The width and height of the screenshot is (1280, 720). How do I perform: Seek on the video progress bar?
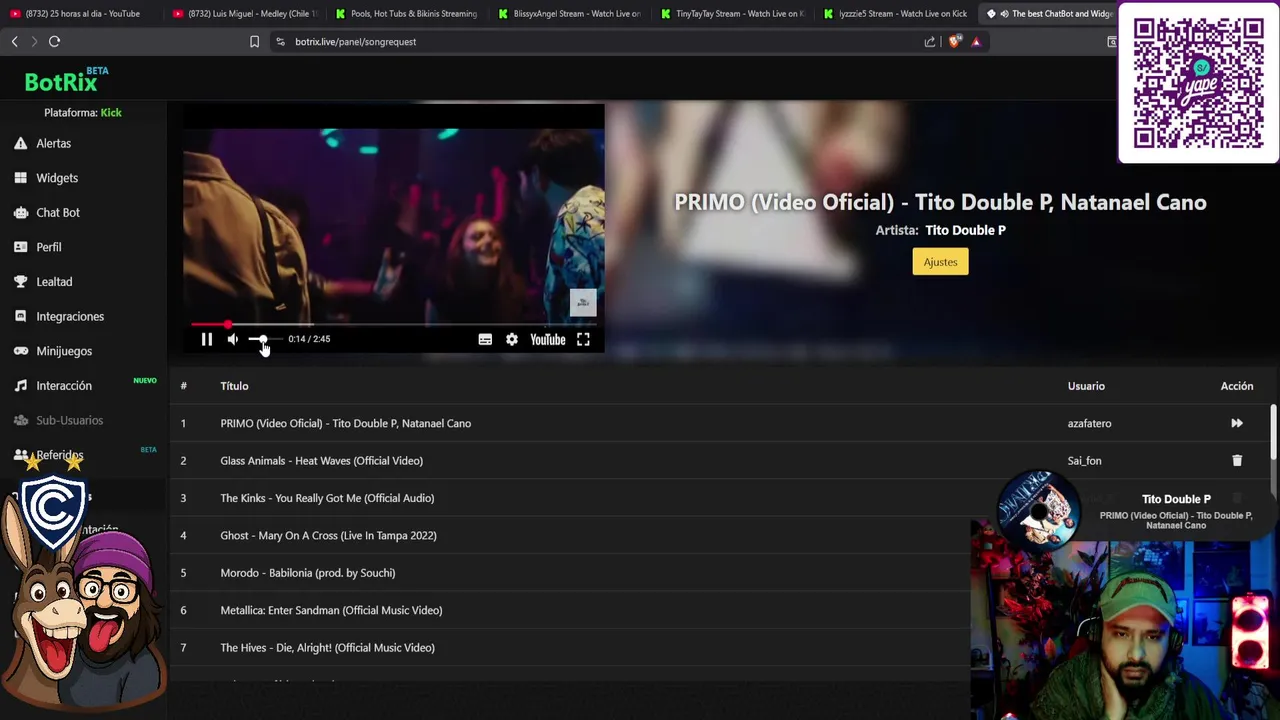[394, 324]
